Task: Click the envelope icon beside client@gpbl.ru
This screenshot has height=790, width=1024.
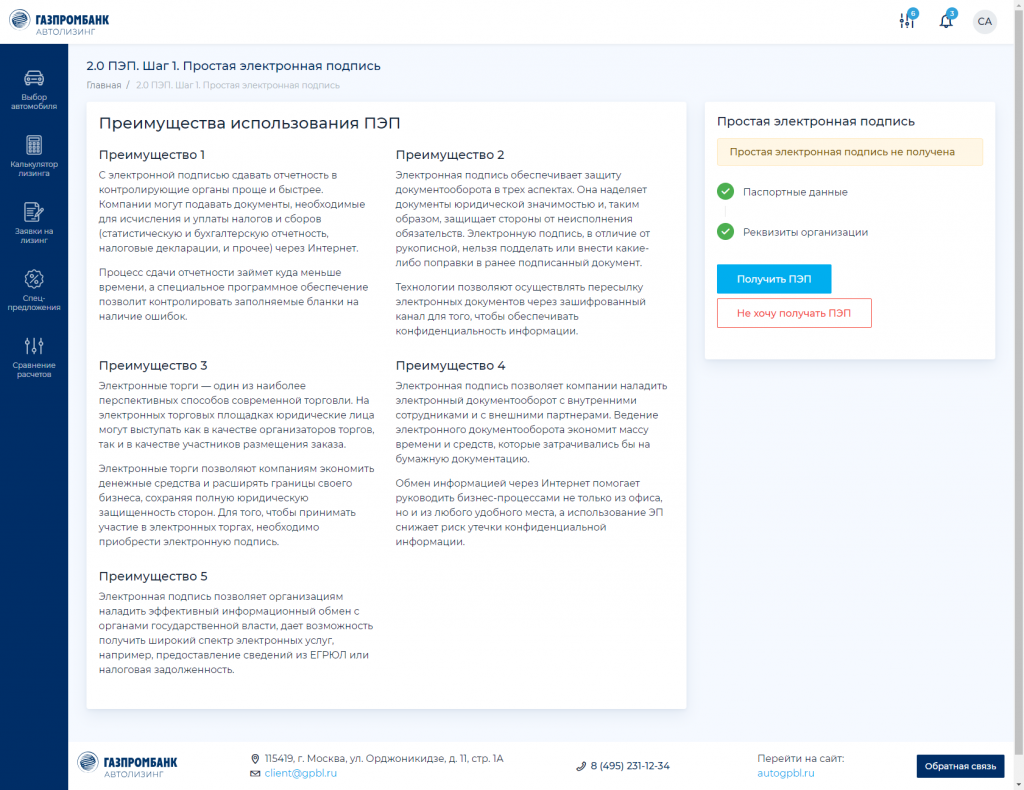Action: point(255,774)
